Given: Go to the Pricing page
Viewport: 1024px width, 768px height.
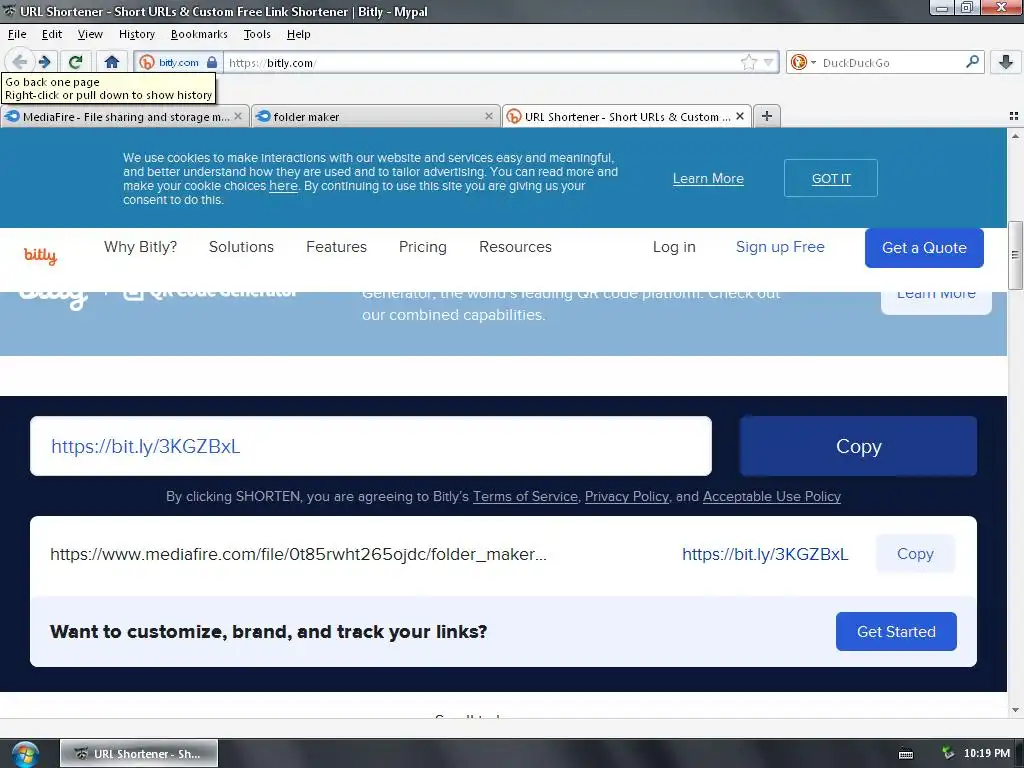Looking at the screenshot, I should 423,247.
